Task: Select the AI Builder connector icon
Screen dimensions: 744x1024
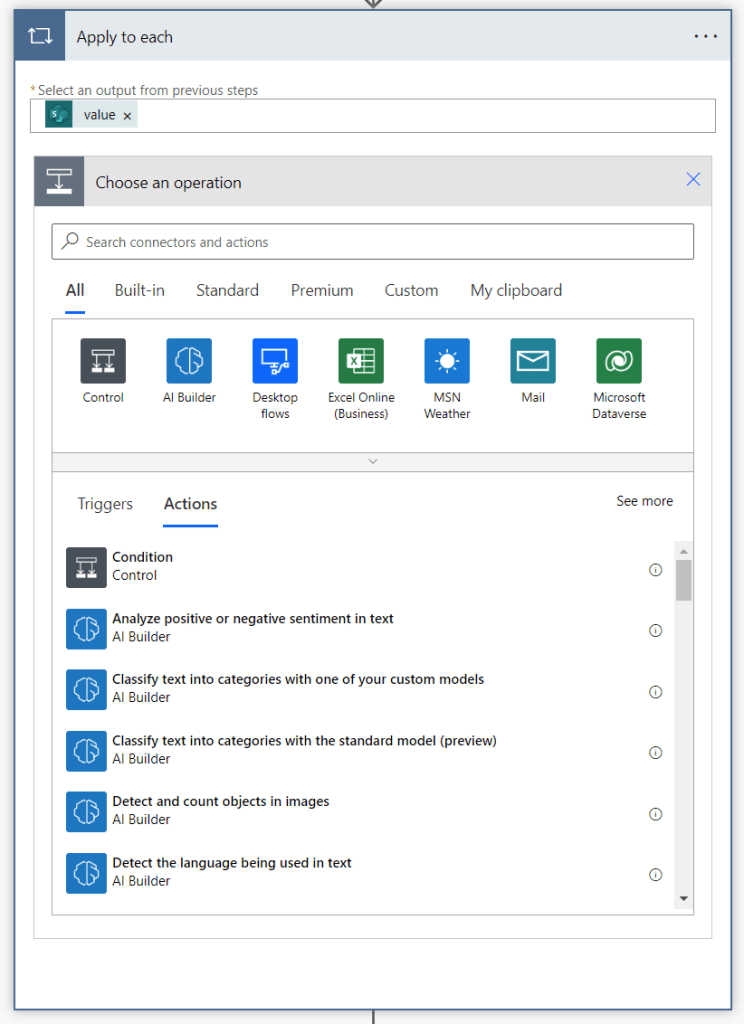Action: (189, 360)
